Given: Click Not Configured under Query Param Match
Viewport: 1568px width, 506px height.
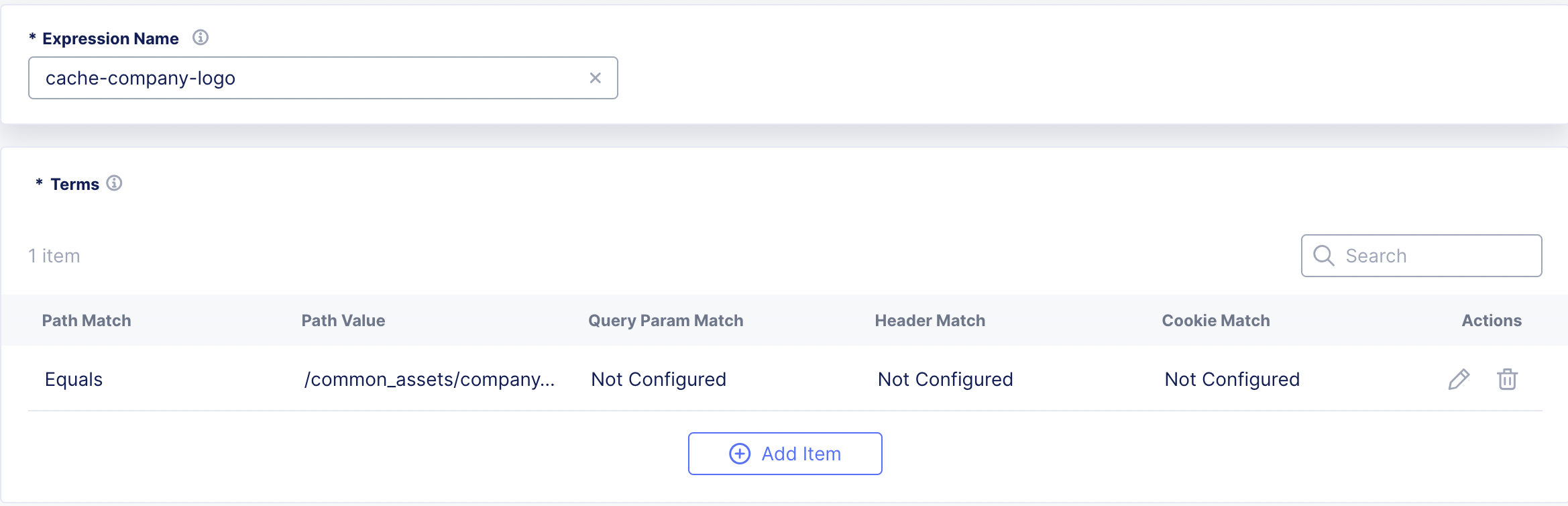Looking at the screenshot, I should (659, 379).
